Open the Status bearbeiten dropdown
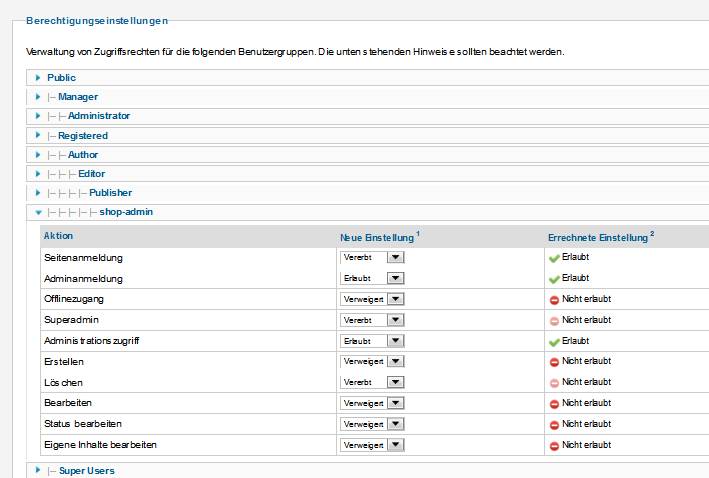This screenshot has width=709, height=478. (x=372, y=424)
